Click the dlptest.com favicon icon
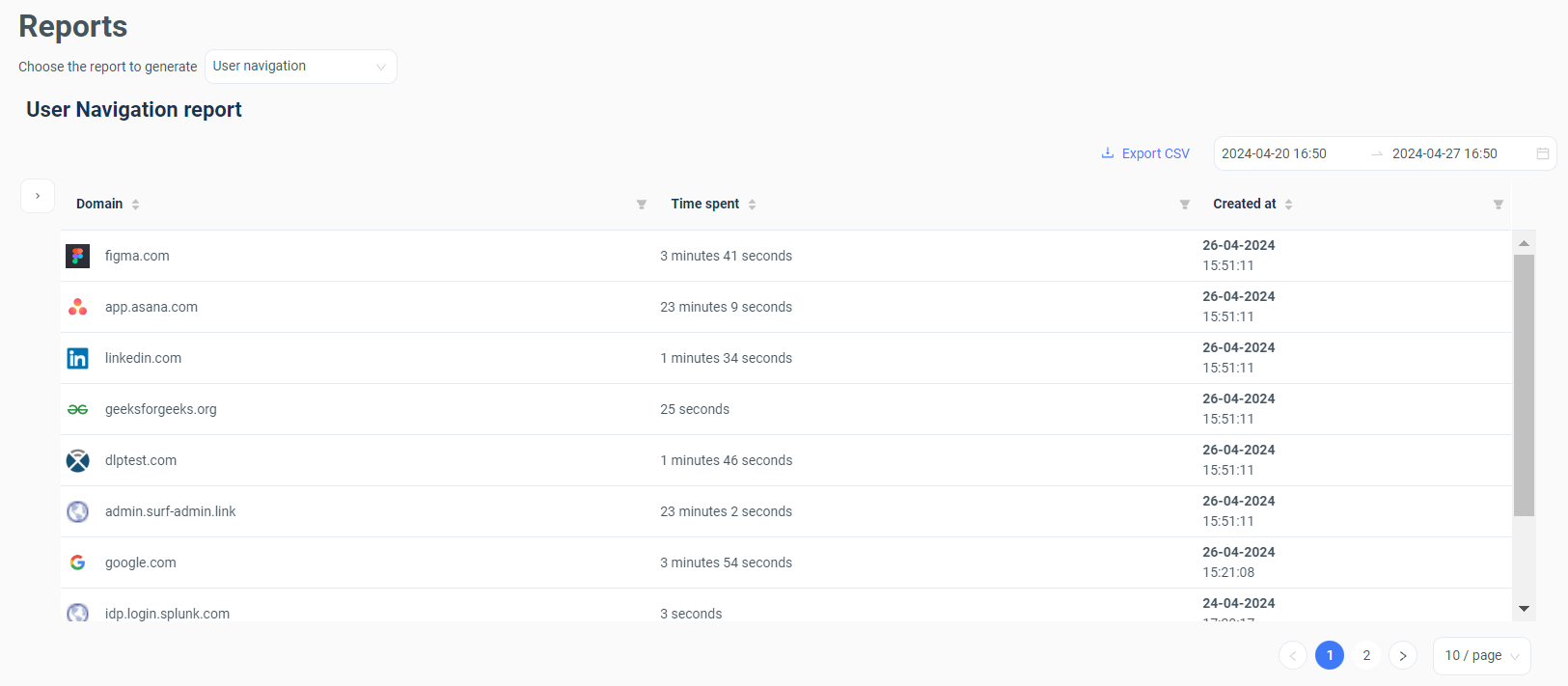 click(x=78, y=460)
